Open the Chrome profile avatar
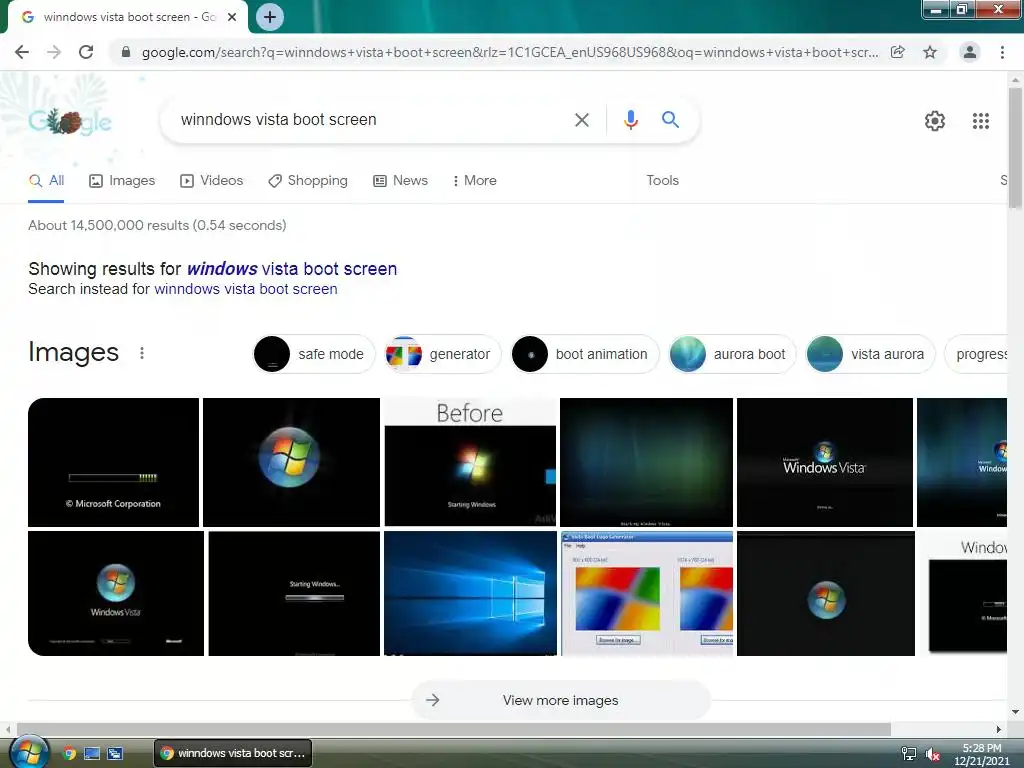 click(x=970, y=52)
